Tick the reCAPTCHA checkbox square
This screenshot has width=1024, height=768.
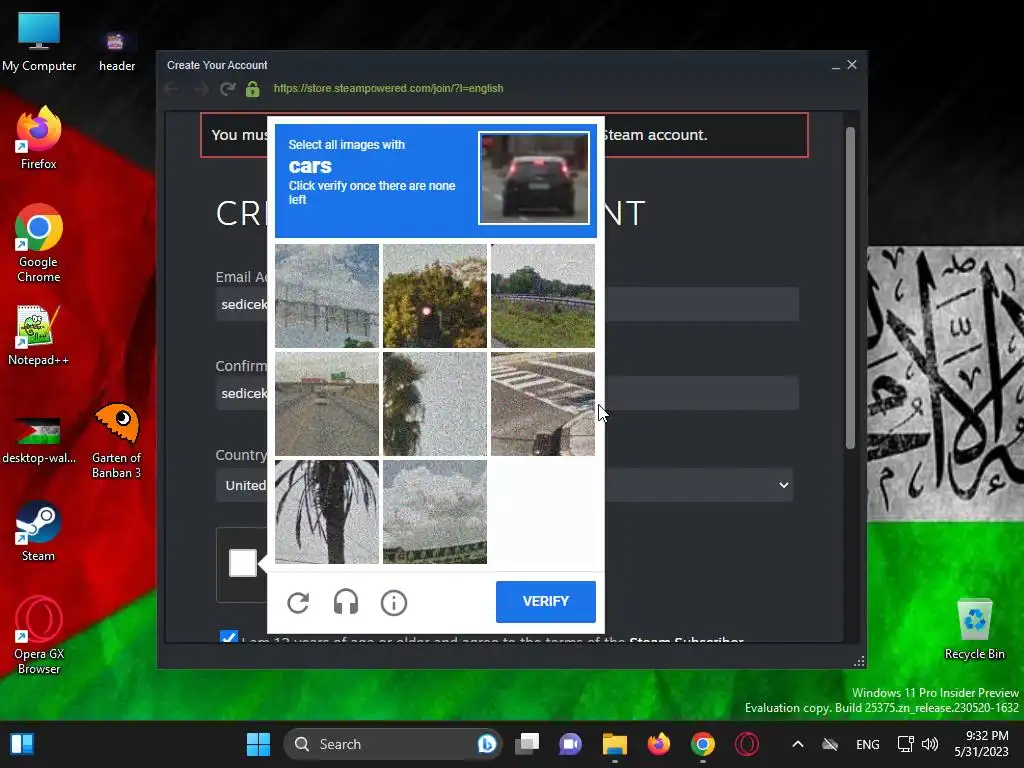point(242,563)
